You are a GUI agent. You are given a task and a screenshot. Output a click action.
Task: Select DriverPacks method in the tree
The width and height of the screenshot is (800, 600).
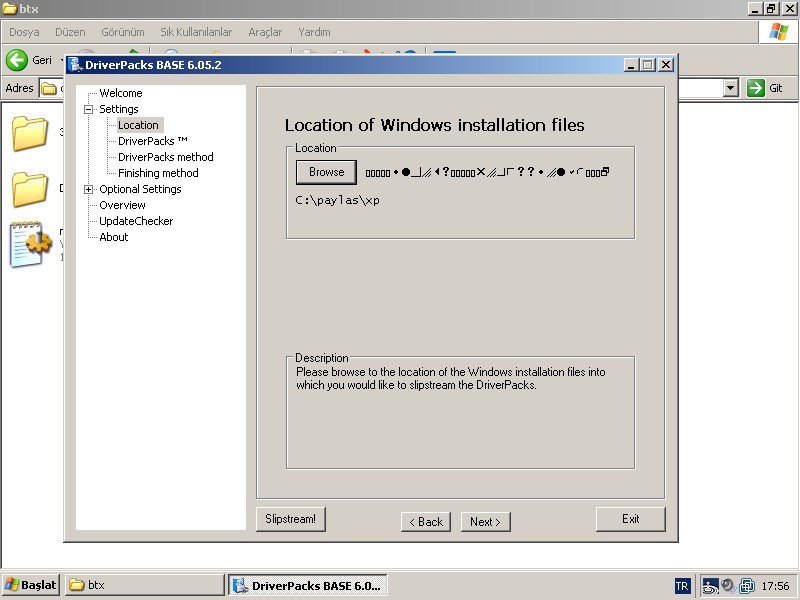165,157
